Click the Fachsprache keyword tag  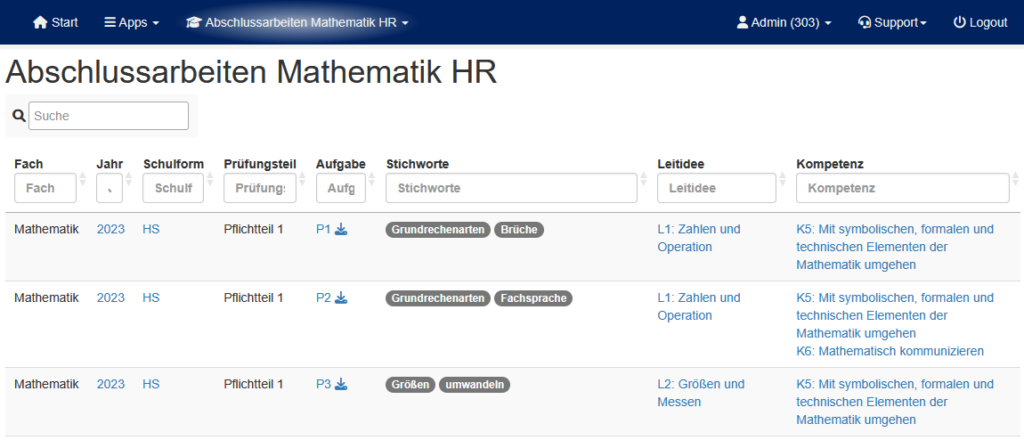(534, 298)
